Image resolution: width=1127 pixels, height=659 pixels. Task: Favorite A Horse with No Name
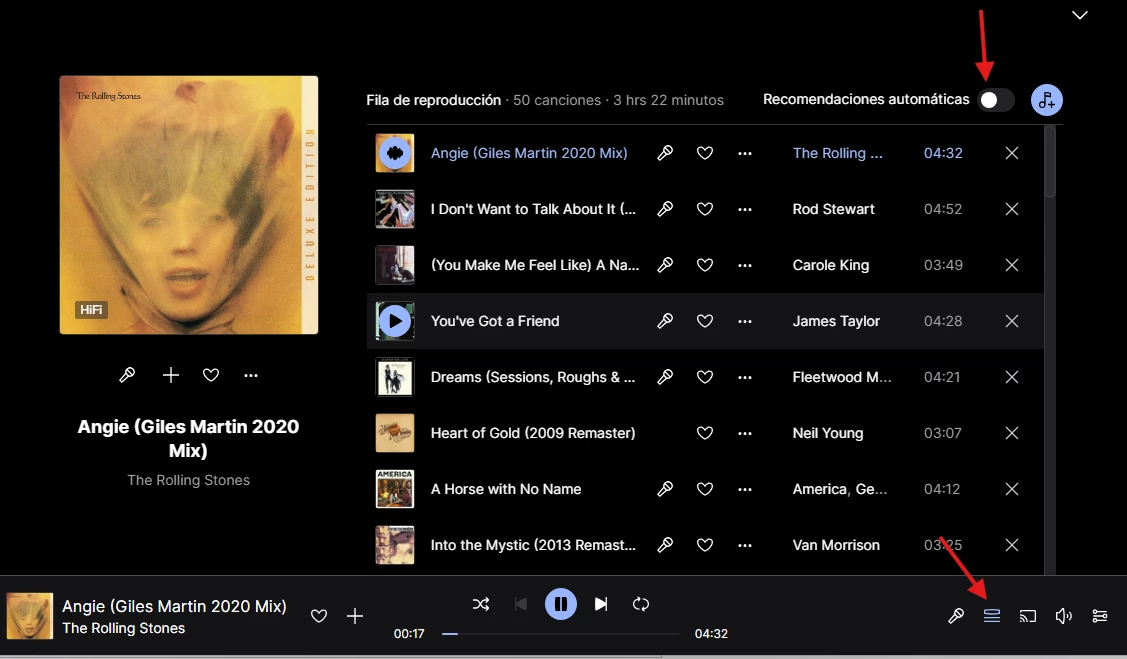pyautogui.click(x=705, y=489)
